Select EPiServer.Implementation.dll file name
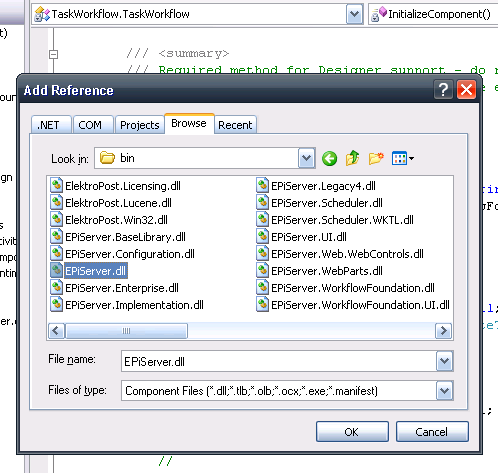Viewport: 498px width, 473px height. (134, 305)
